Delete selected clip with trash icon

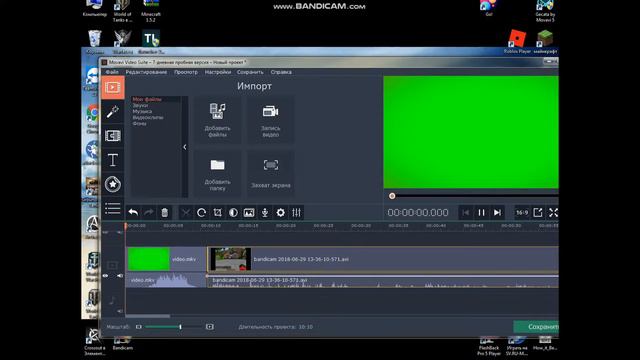pos(164,212)
